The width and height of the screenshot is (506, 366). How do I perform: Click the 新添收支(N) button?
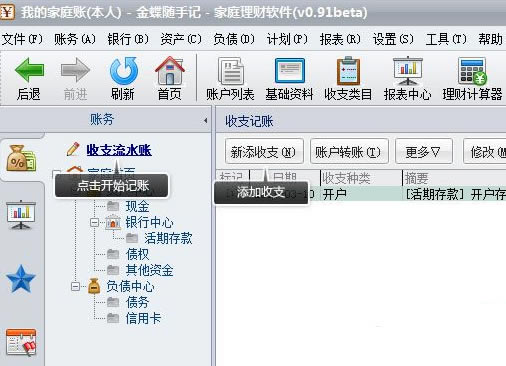pyautogui.click(x=264, y=152)
